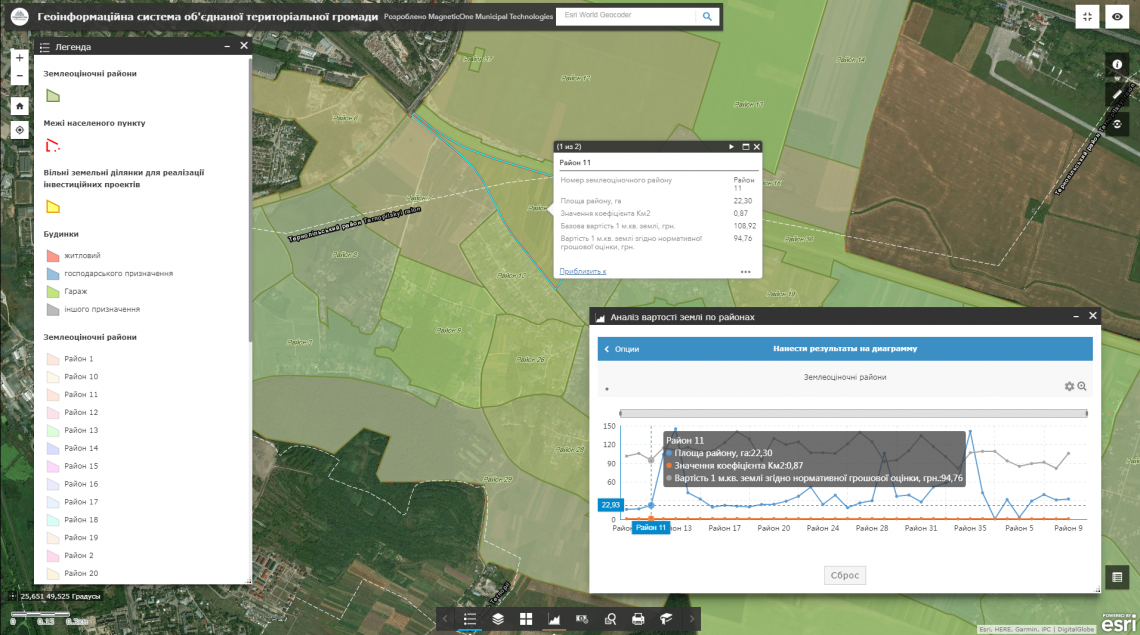This screenshot has height=635, width=1140.
Task: Click the 'Район 11' color swatch in legend
Action: (x=53, y=394)
